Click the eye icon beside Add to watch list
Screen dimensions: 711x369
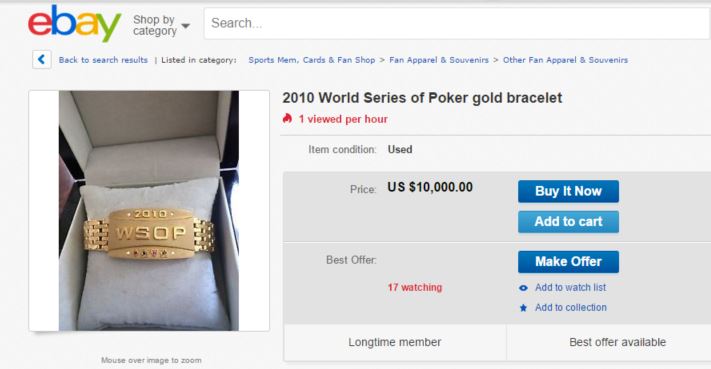(x=523, y=288)
